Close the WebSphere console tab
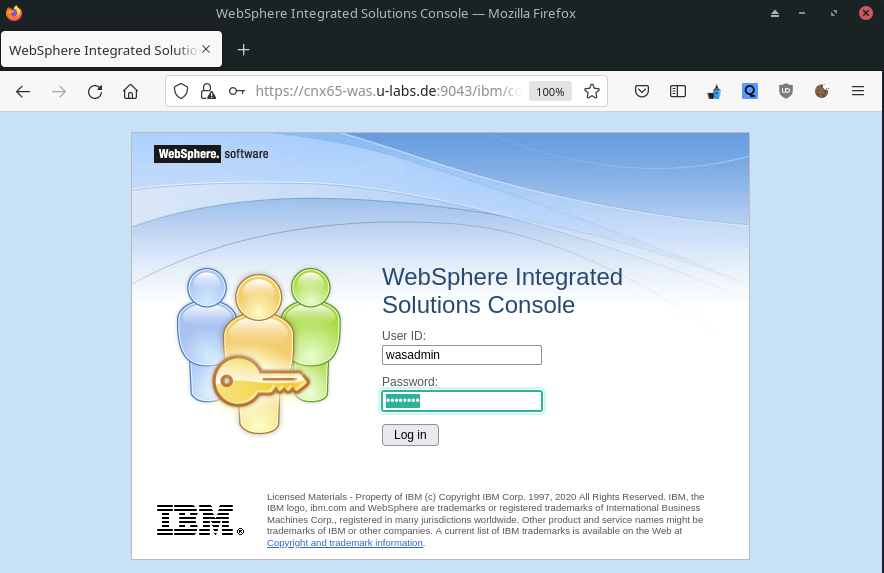Screen dimensions: 884x573 click(x=206, y=49)
